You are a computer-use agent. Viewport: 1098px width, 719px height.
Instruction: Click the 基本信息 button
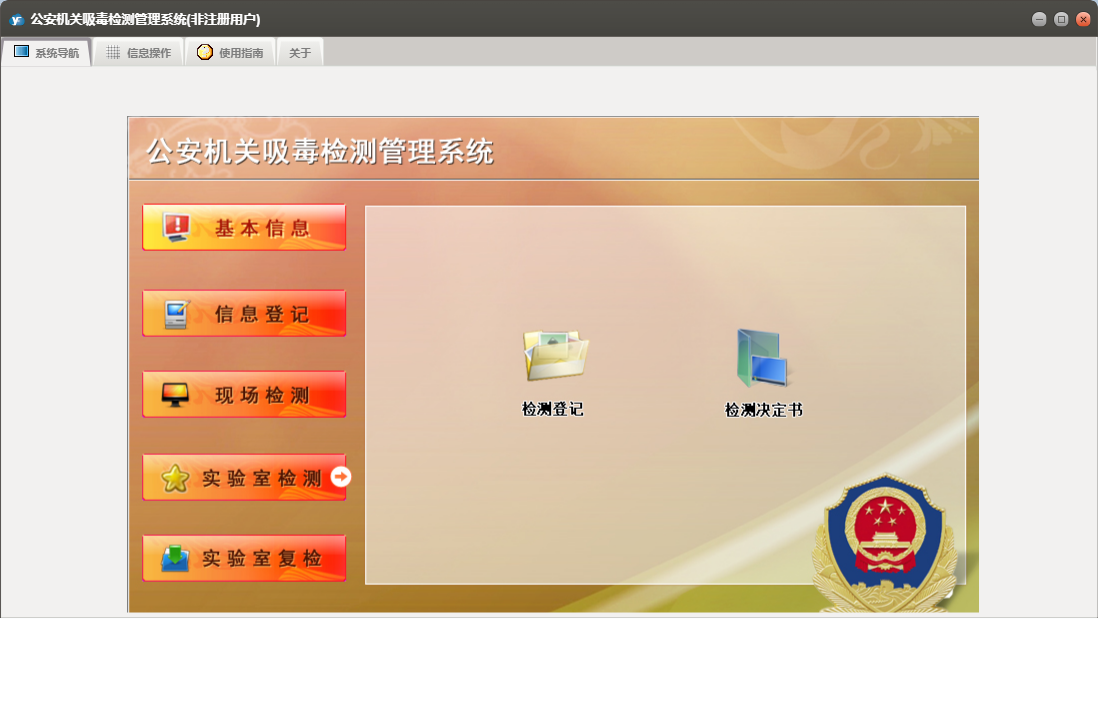244,228
